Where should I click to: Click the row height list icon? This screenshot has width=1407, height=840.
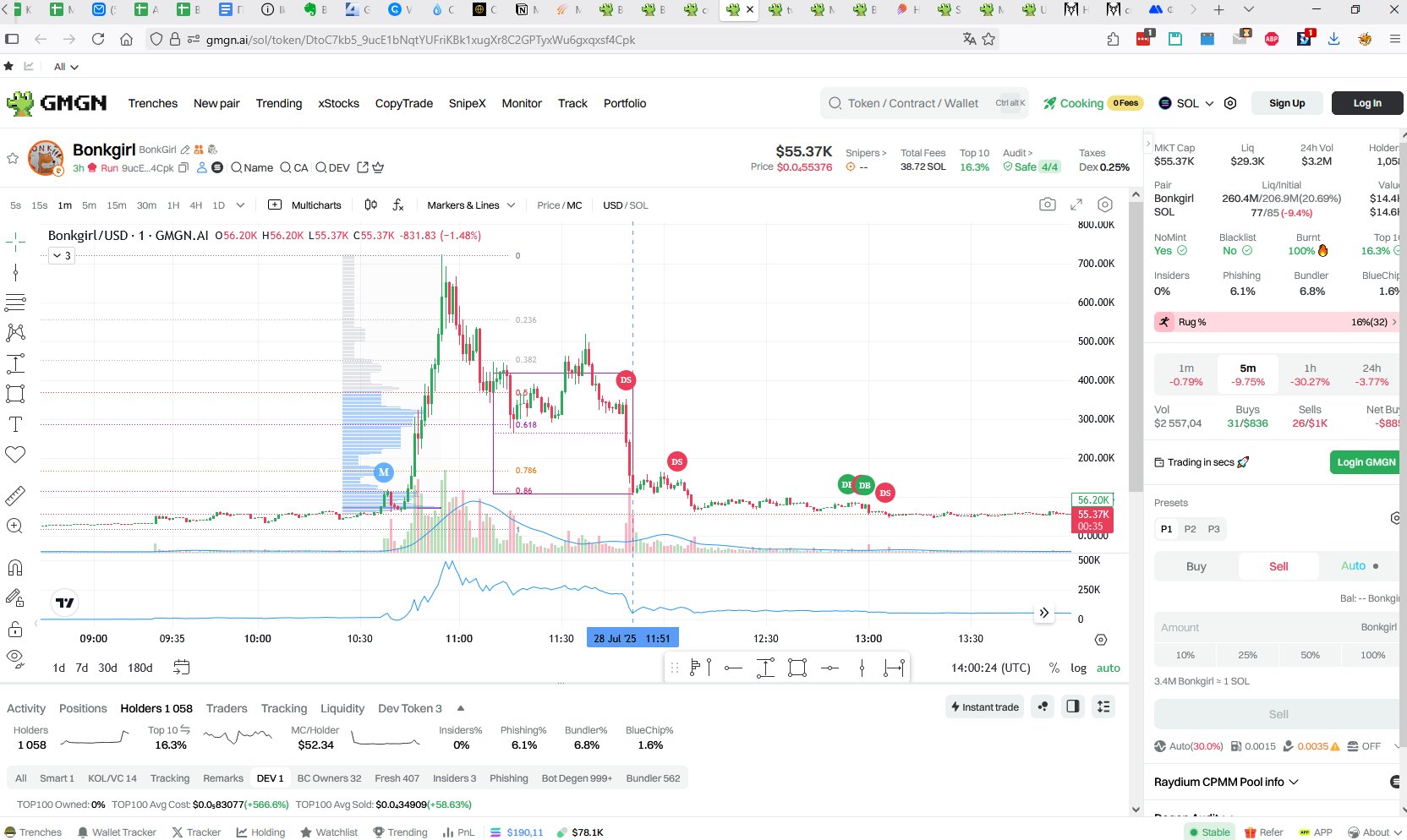[1103, 706]
